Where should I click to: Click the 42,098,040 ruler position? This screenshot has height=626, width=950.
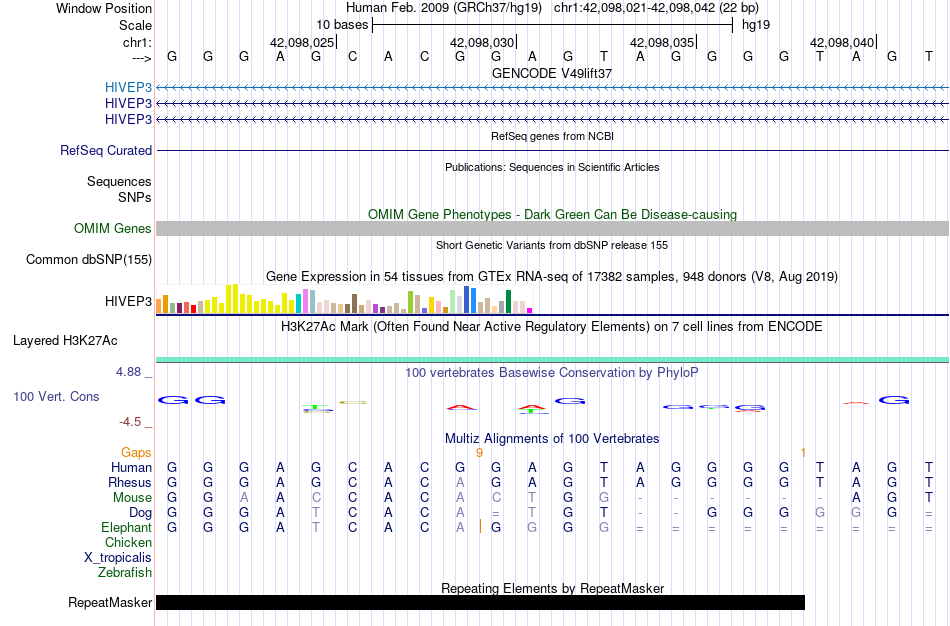pyautogui.click(x=842, y=42)
